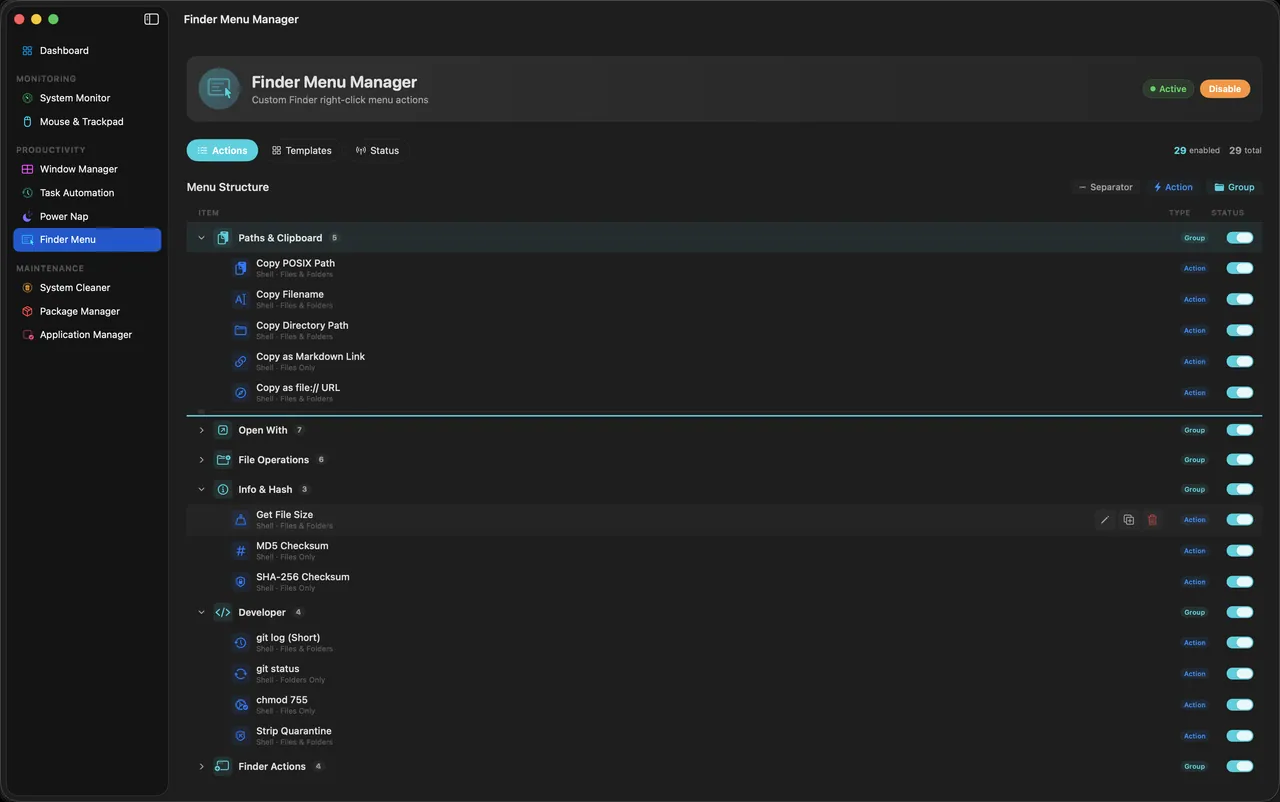The width and height of the screenshot is (1280, 802).
Task: Toggle the sidebar visibility icon
Action: [151, 19]
